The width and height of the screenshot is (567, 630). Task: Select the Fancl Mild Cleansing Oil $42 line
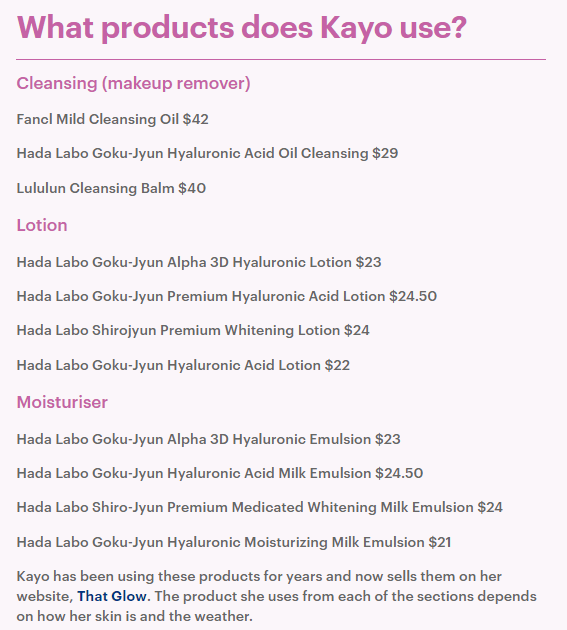coord(113,119)
